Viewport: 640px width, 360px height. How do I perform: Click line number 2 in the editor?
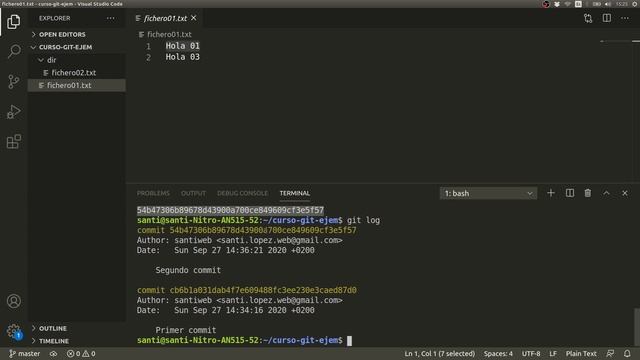[x=149, y=57]
